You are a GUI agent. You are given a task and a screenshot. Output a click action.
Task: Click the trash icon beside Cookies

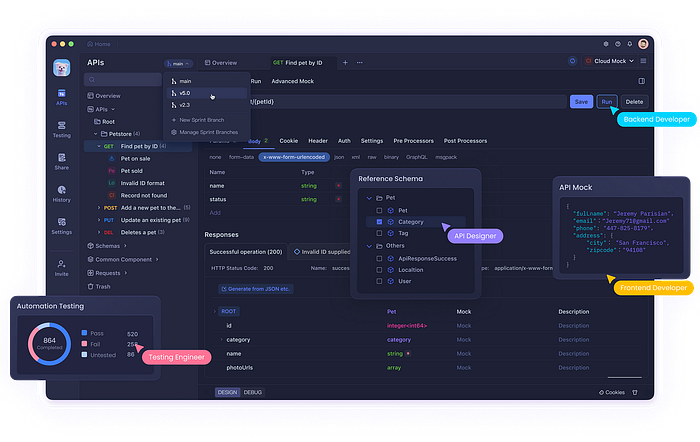tap(635, 392)
